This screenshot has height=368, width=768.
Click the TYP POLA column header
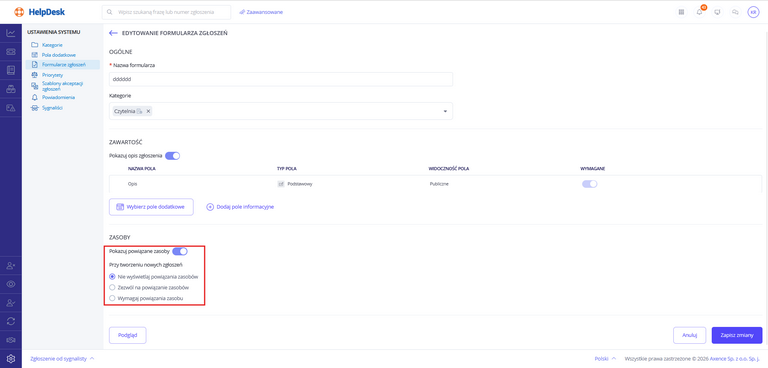coord(287,169)
